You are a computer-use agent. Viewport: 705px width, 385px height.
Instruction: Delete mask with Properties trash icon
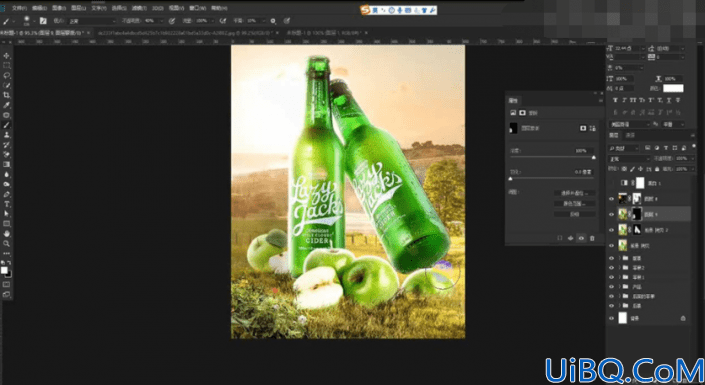(592, 238)
